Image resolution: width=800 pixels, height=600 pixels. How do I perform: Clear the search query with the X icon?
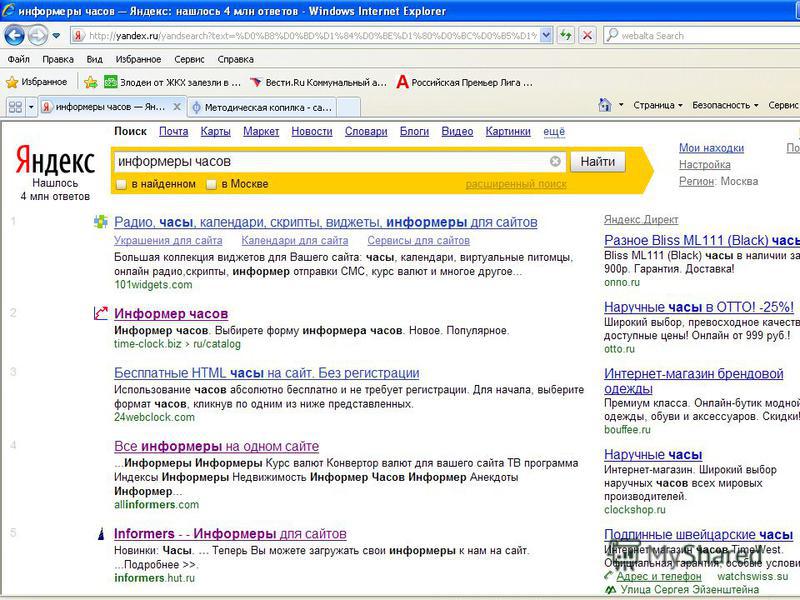(x=555, y=162)
